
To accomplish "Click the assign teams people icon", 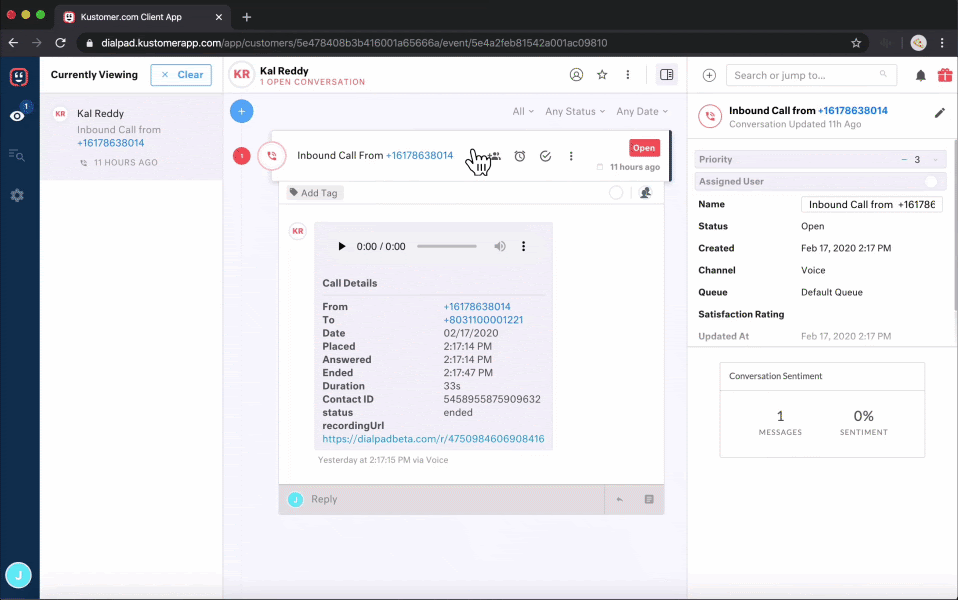I will click(495, 156).
